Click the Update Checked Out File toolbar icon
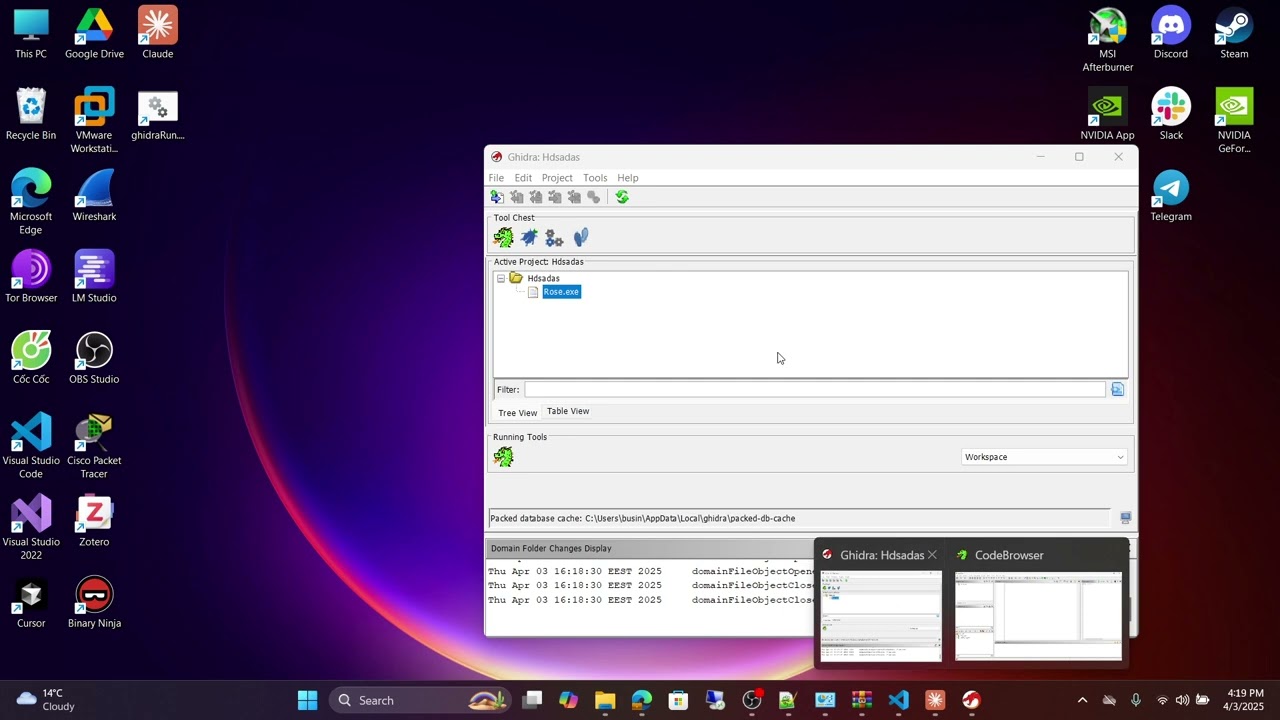The height and width of the screenshot is (720, 1280). coord(535,197)
